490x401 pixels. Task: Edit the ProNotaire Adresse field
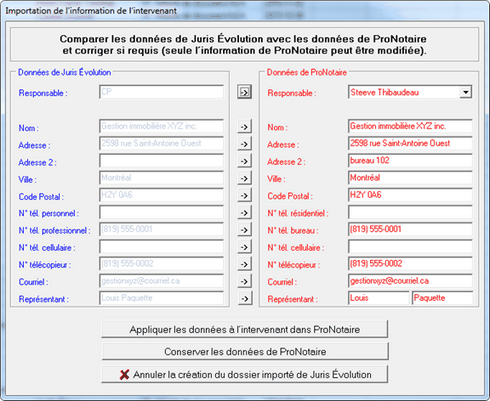(410, 143)
